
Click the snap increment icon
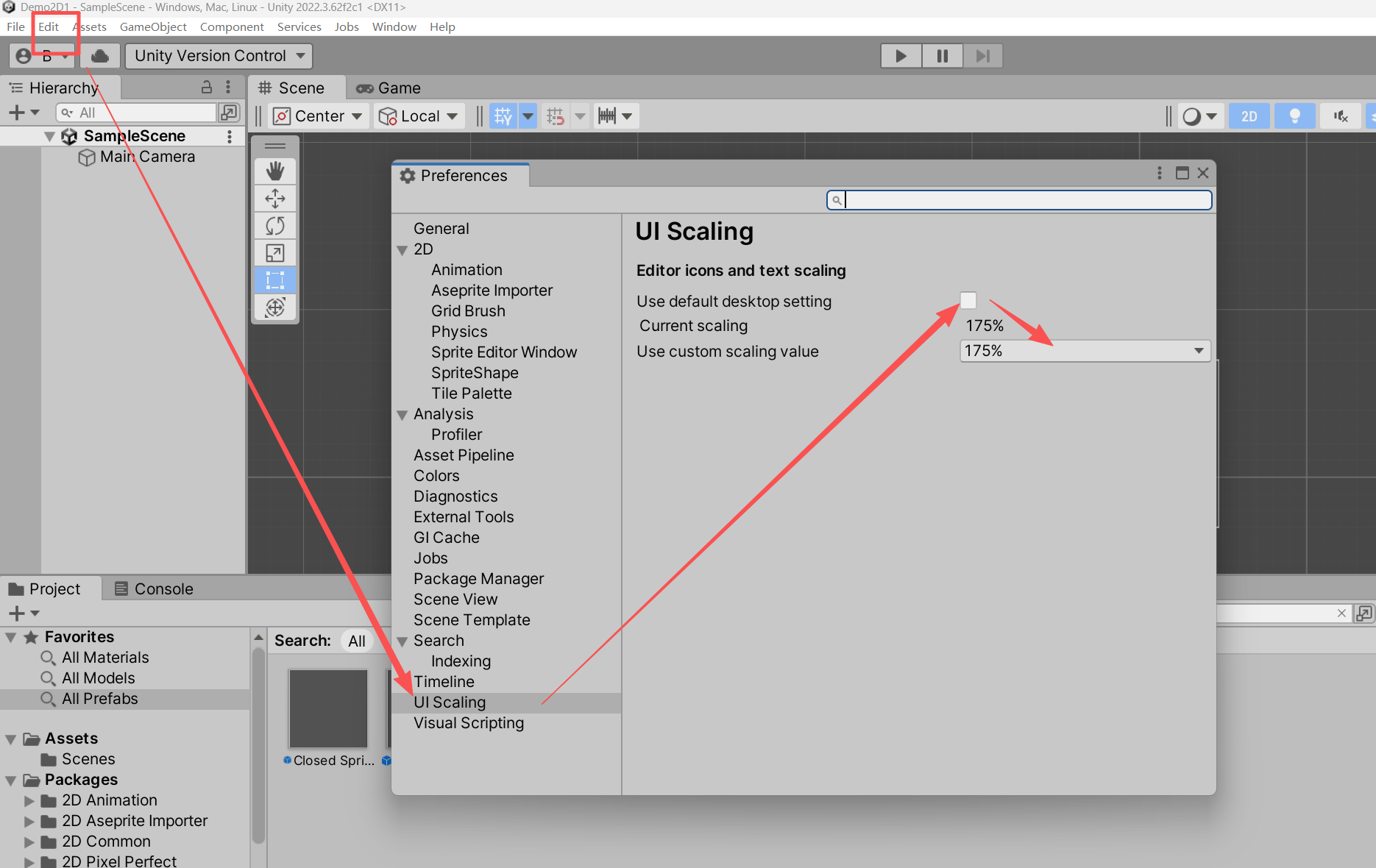pos(556,116)
